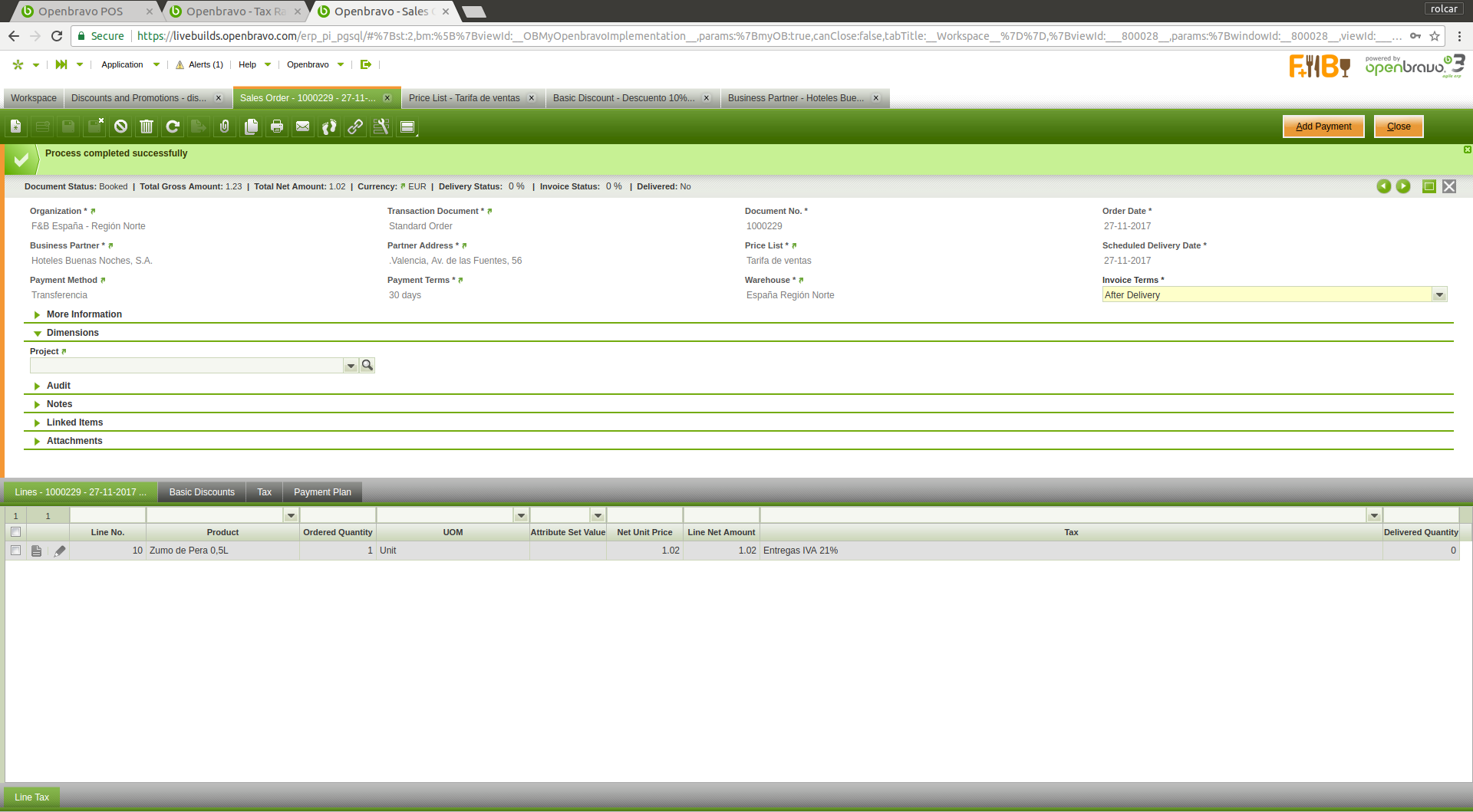
Task: Open the UOM filter dropdown
Action: click(x=521, y=516)
